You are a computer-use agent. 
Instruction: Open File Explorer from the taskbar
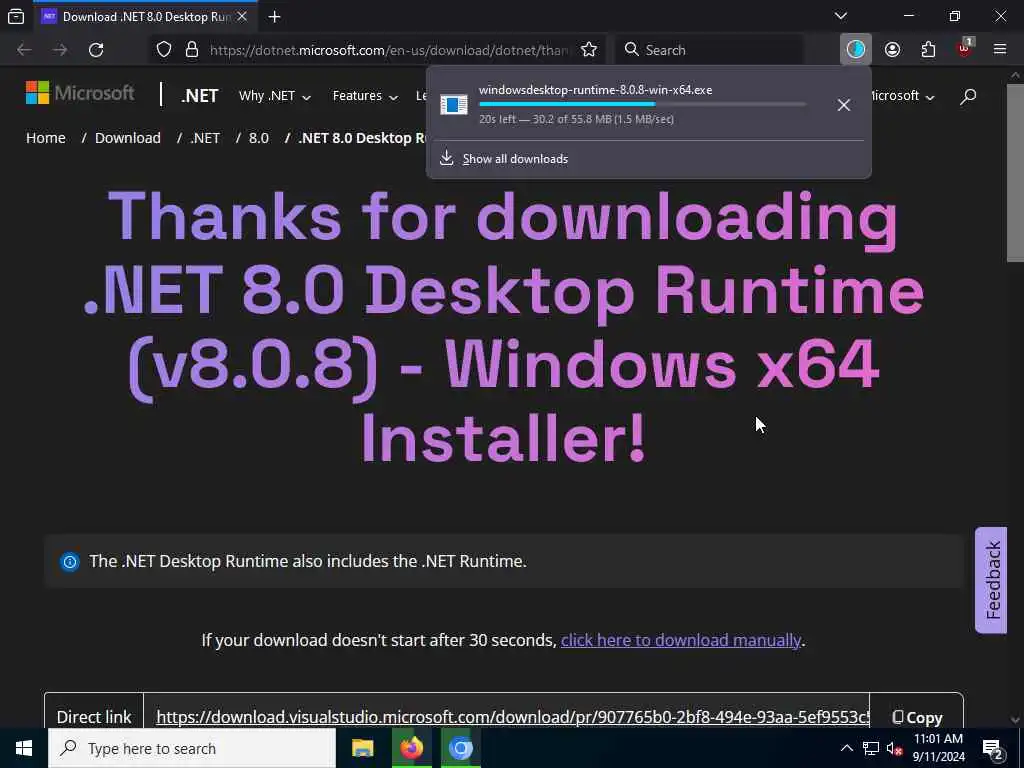point(362,748)
